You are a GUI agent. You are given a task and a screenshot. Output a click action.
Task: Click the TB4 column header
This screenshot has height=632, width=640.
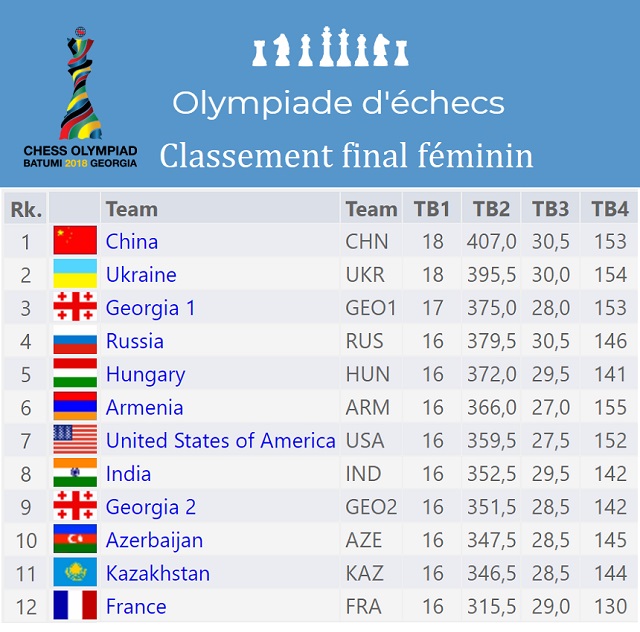point(609,209)
